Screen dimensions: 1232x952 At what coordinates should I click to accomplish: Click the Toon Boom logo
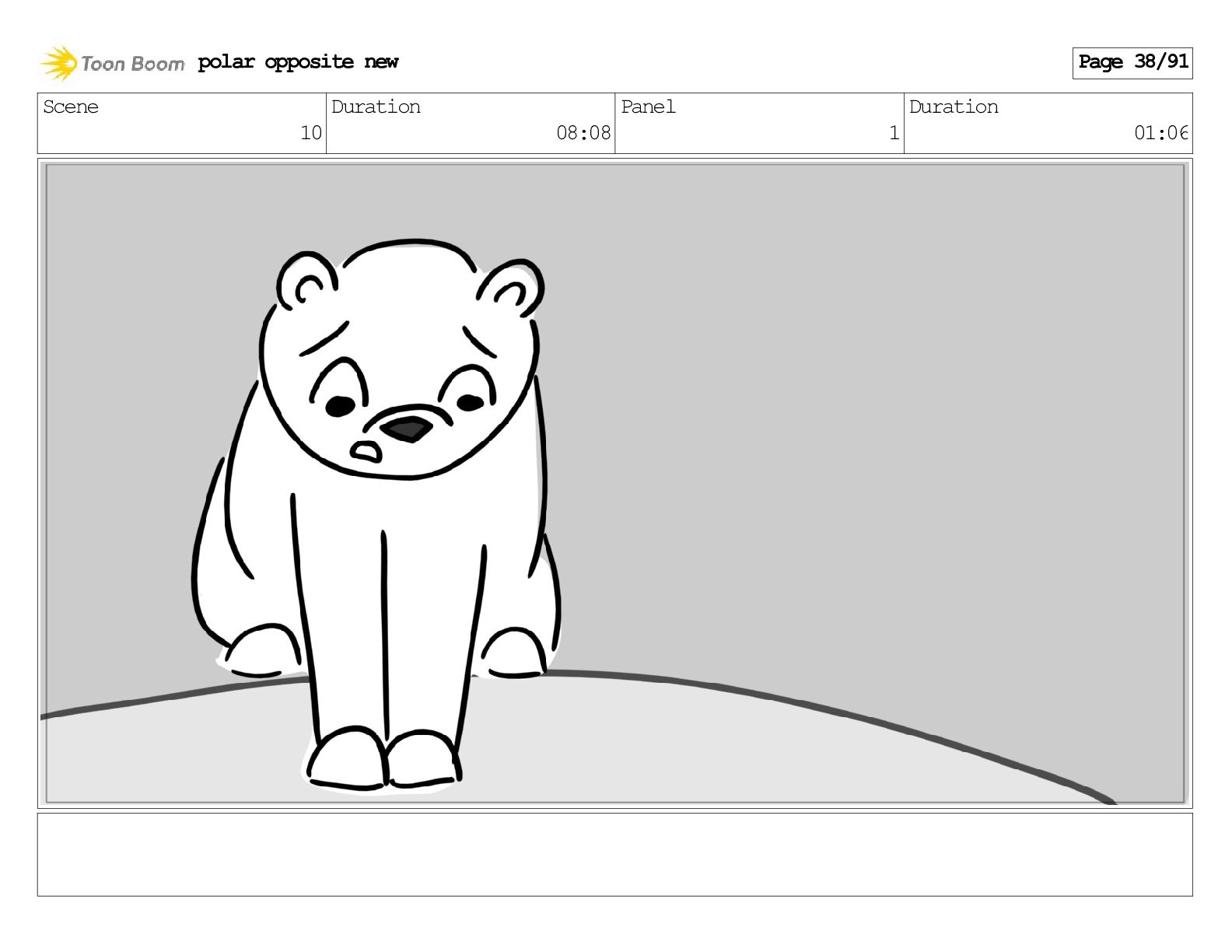112,63
